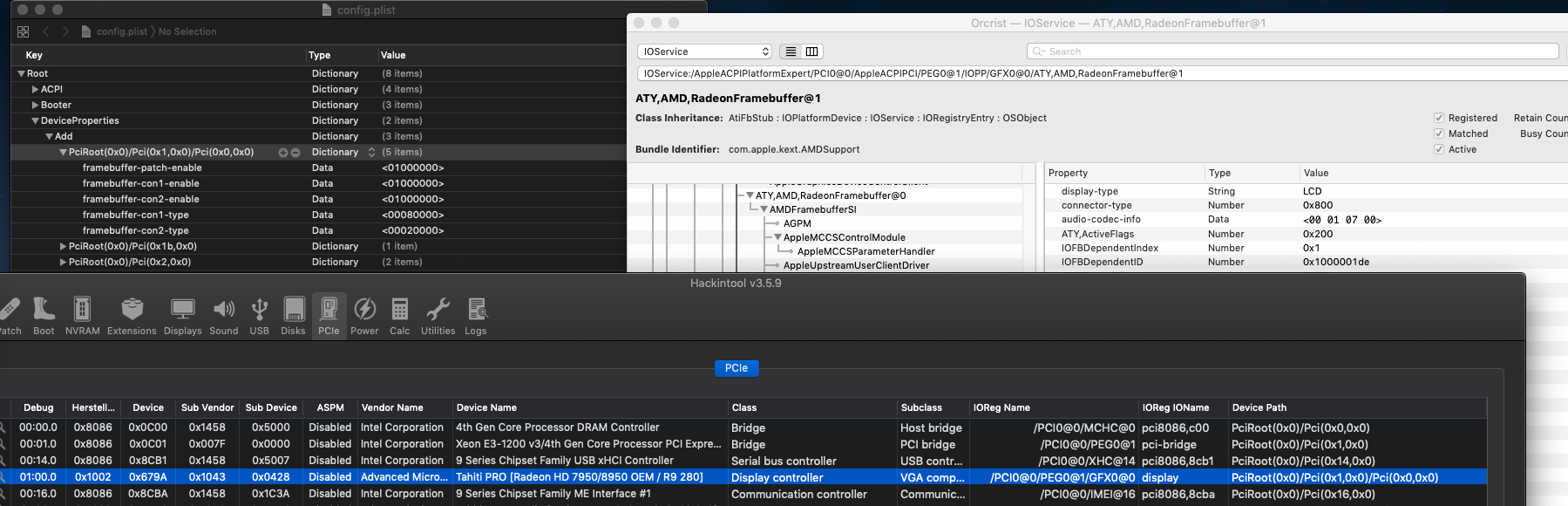
Task: Open the Calc calculator in Hackintool
Action: tap(400, 315)
